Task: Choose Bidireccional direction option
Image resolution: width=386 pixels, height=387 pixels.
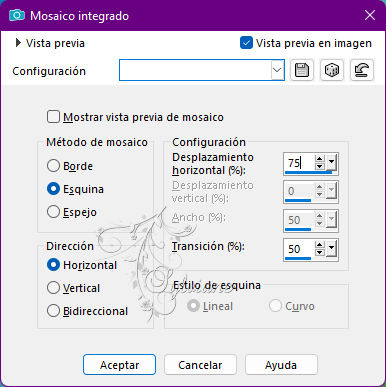Action: click(x=53, y=311)
